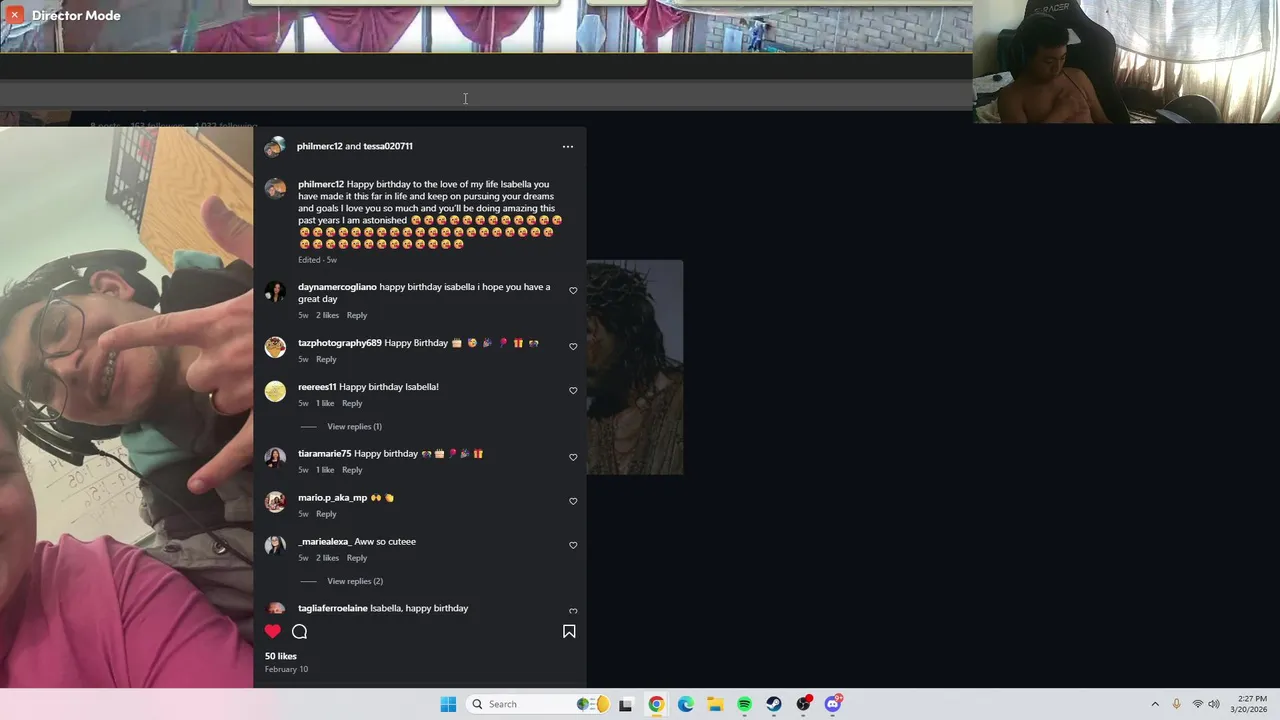Open tazphotography689's profile picture

(x=275, y=347)
